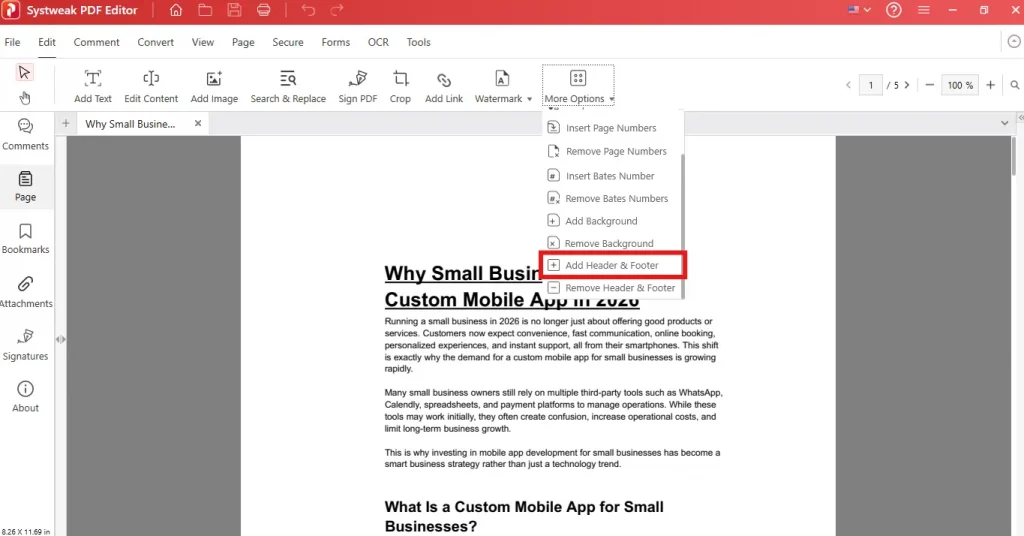This screenshot has width=1024, height=536.
Task: Go to next page arrow
Action: (x=906, y=85)
